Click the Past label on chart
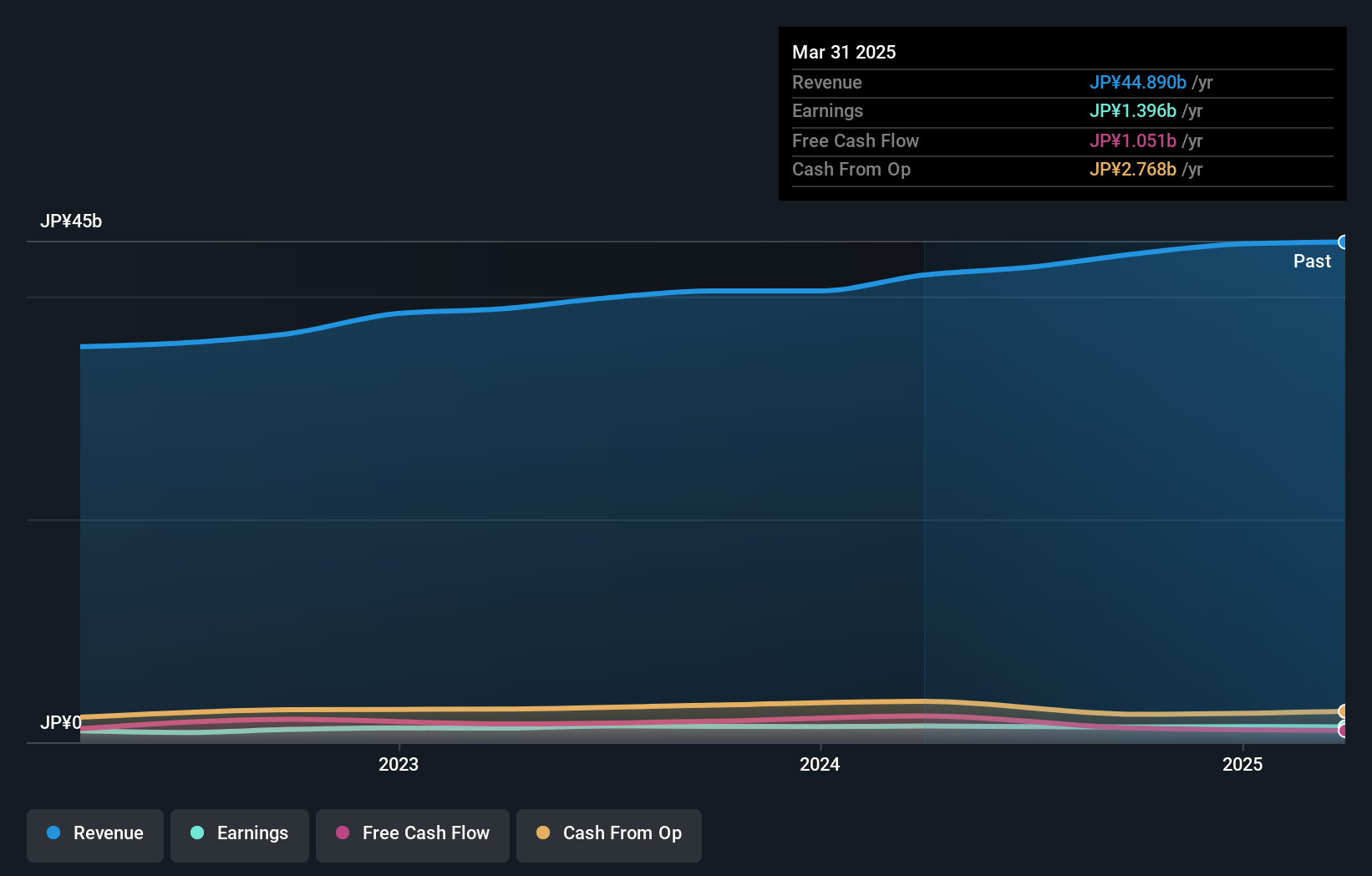The height and width of the screenshot is (876, 1372). [1312, 261]
